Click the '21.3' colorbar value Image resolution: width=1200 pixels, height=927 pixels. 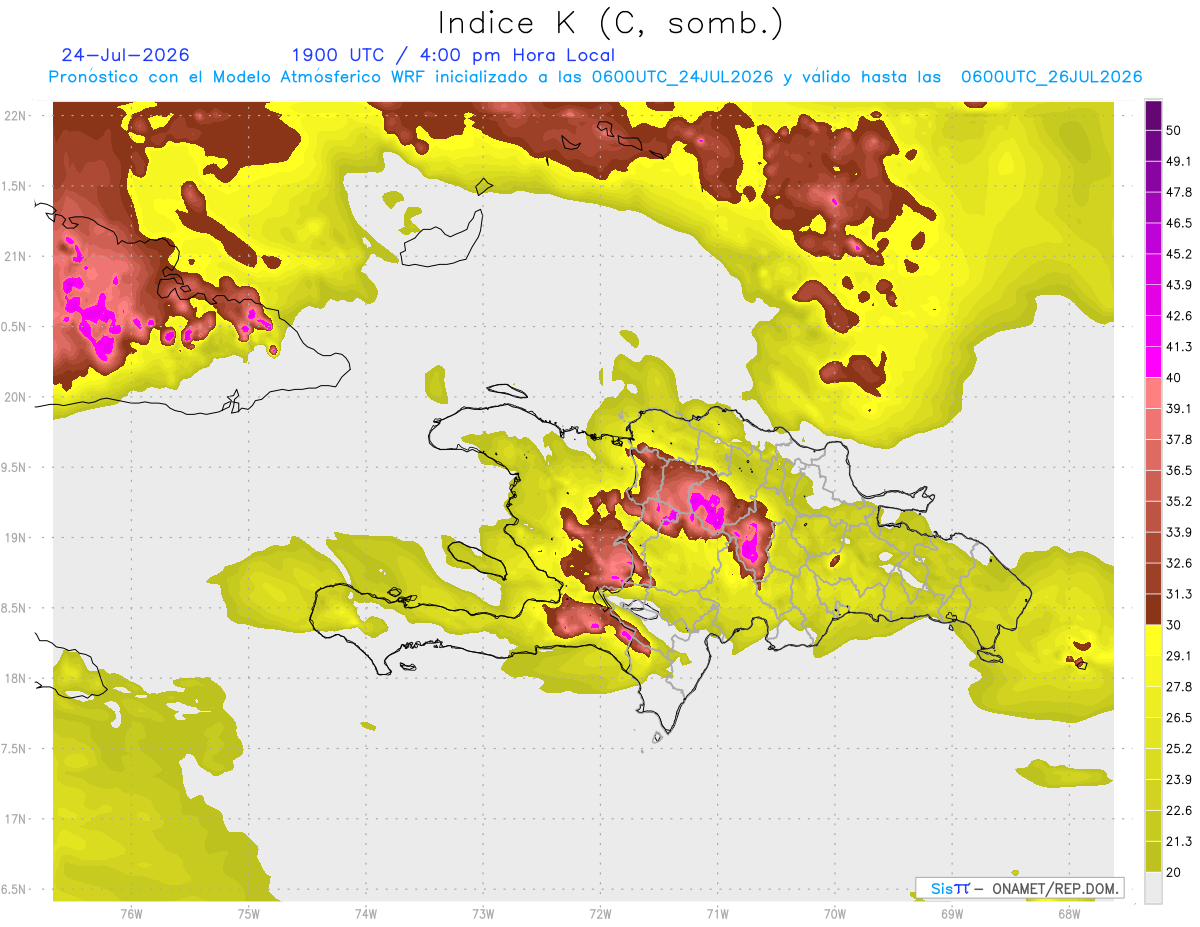coord(1178,841)
